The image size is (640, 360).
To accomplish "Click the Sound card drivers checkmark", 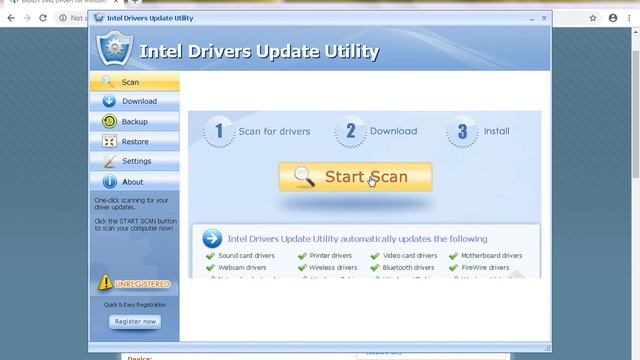I will [x=210, y=256].
